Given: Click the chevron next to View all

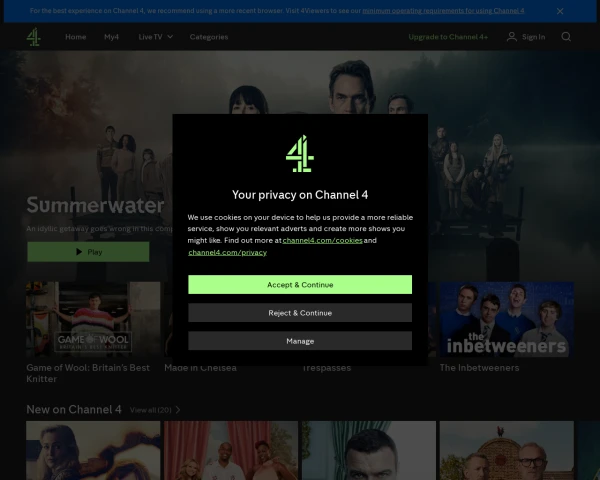Looking at the screenshot, I should [x=178, y=410].
